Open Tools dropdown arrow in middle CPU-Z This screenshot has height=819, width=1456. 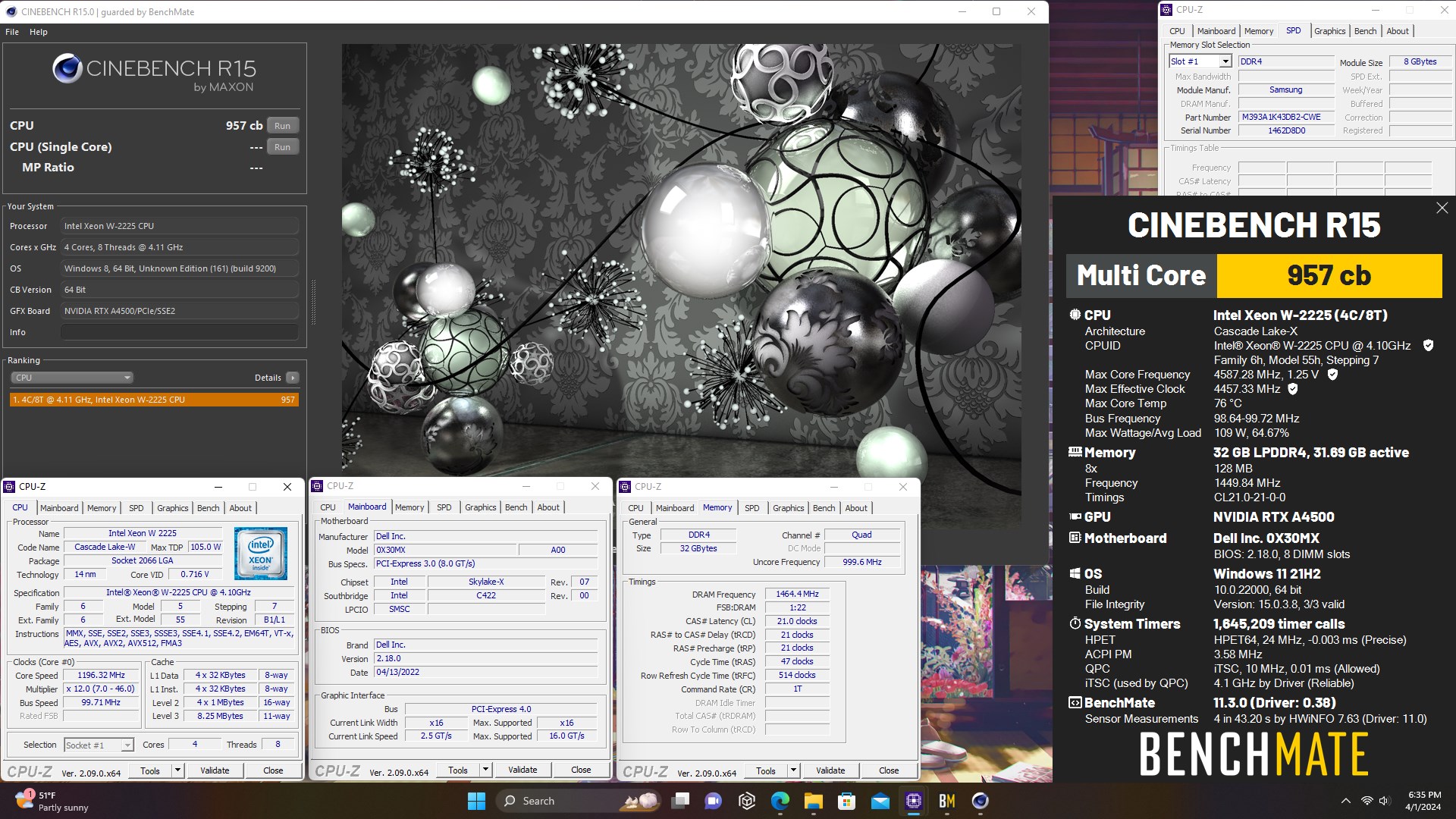(x=486, y=770)
